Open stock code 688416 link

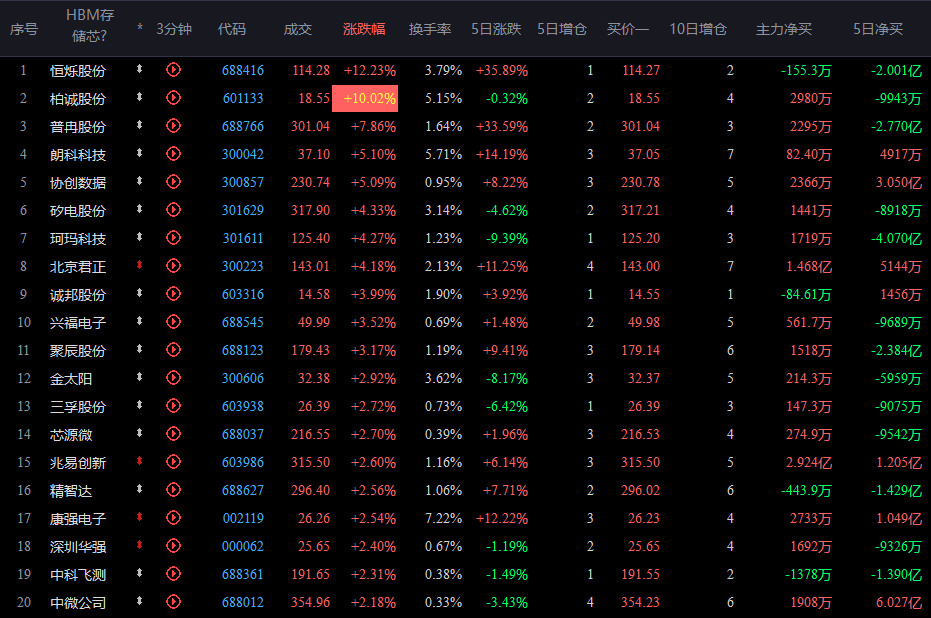pos(243,70)
